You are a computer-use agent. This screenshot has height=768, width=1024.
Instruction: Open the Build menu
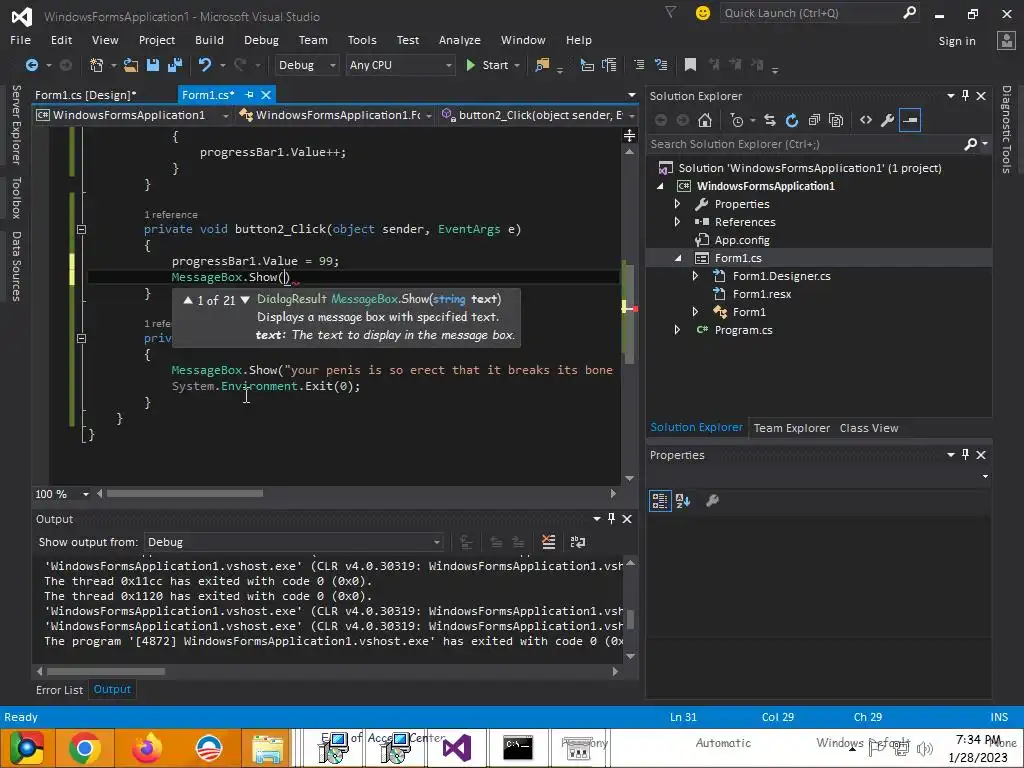[209, 40]
